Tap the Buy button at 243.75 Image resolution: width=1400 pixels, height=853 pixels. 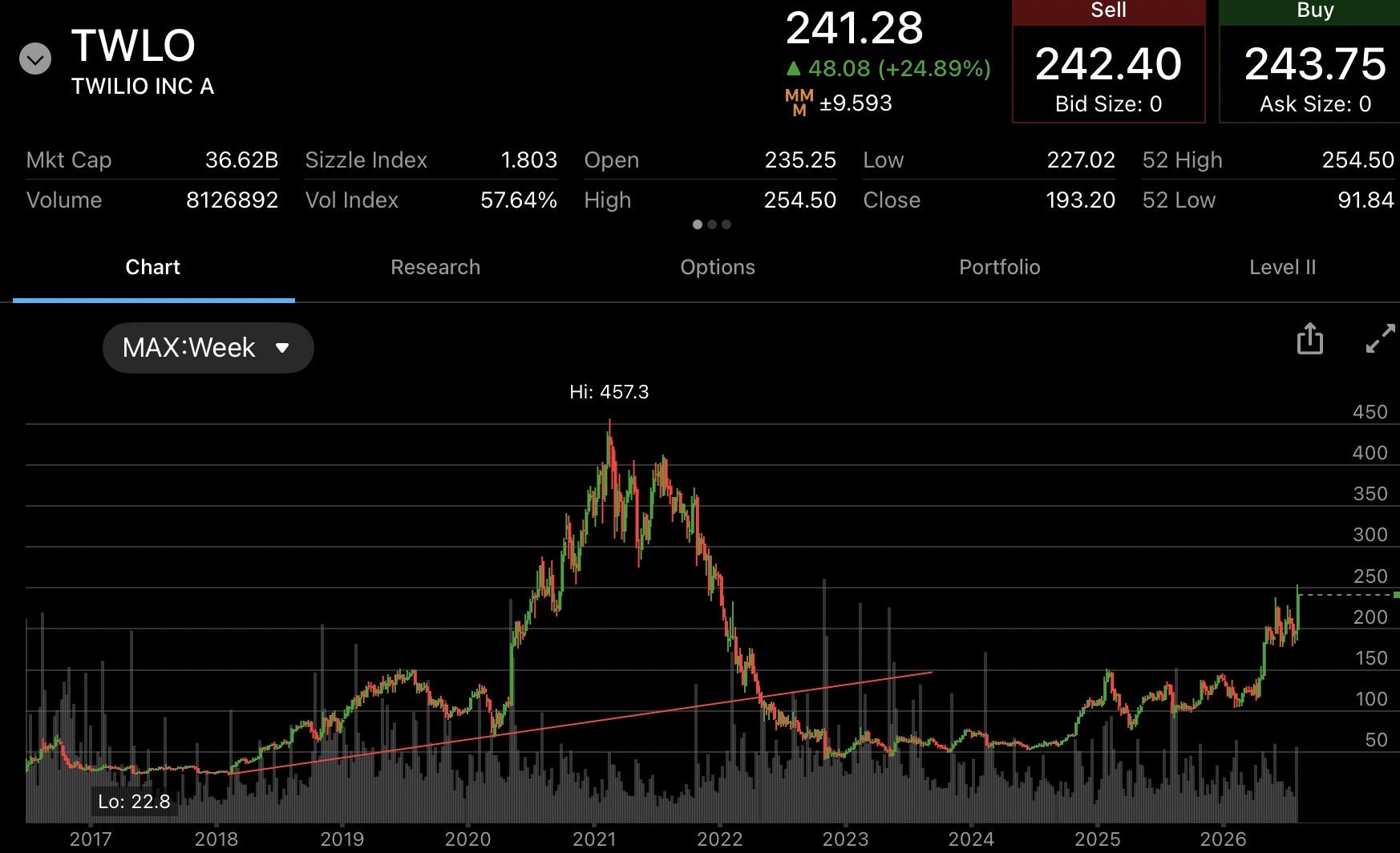tap(1310, 62)
